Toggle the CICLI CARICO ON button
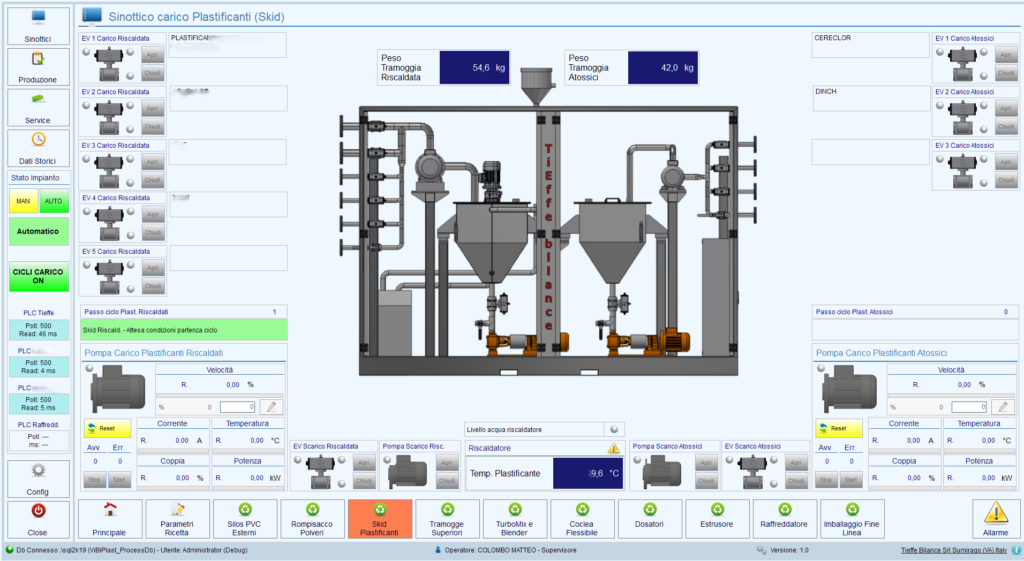Image resolution: width=1024 pixels, height=561 pixels. 38,276
